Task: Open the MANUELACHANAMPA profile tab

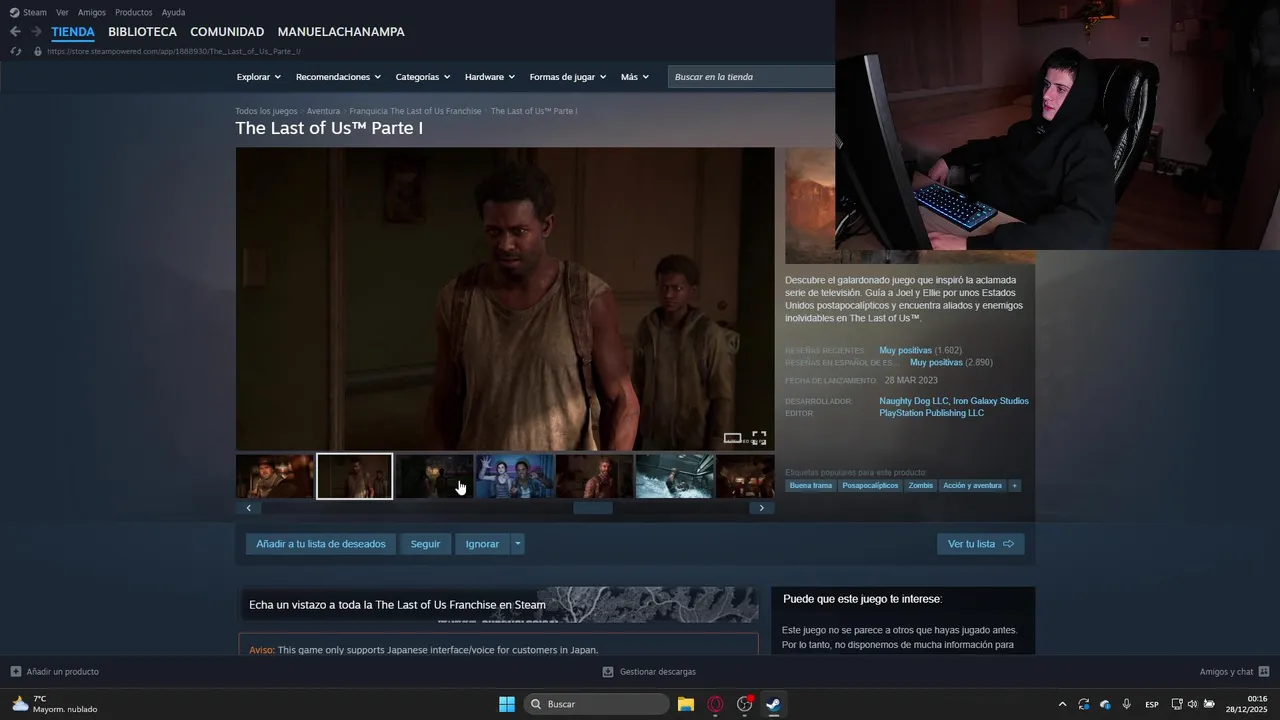Action: (341, 32)
